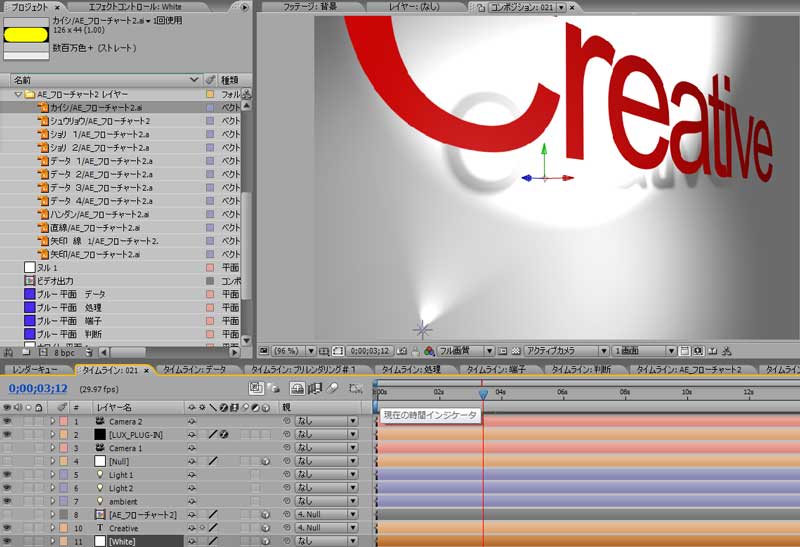Image resolution: width=800 pixels, height=547 pixels.
Task: Open the アクティブカメラ view dropdown
Action: tap(566, 351)
